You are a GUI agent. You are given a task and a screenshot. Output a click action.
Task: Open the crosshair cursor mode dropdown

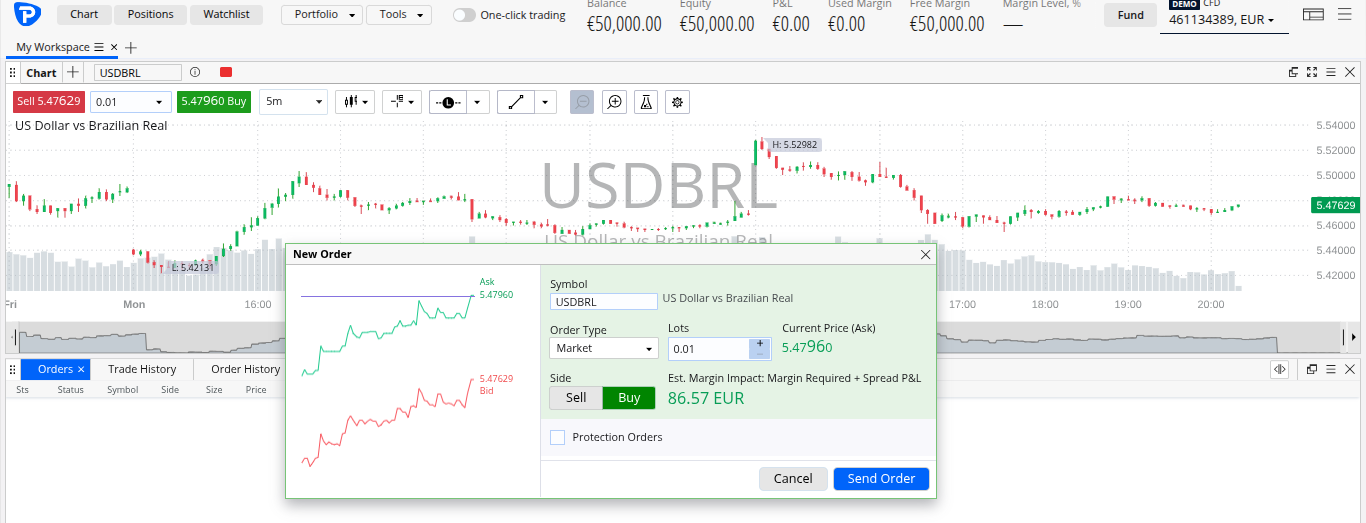coord(402,102)
